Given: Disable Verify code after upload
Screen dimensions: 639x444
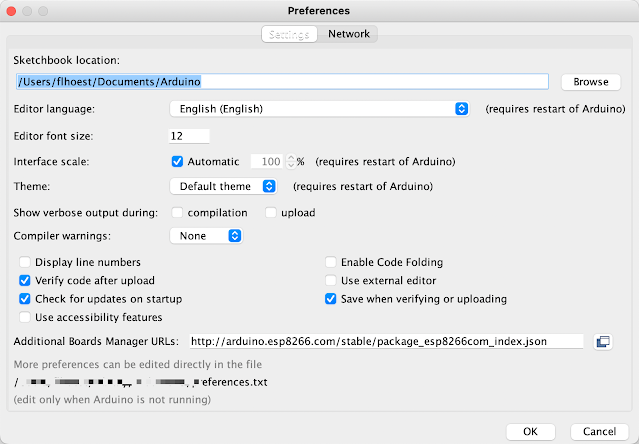Looking at the screenshot, I should pyautogui.click(x=25, y=281).
